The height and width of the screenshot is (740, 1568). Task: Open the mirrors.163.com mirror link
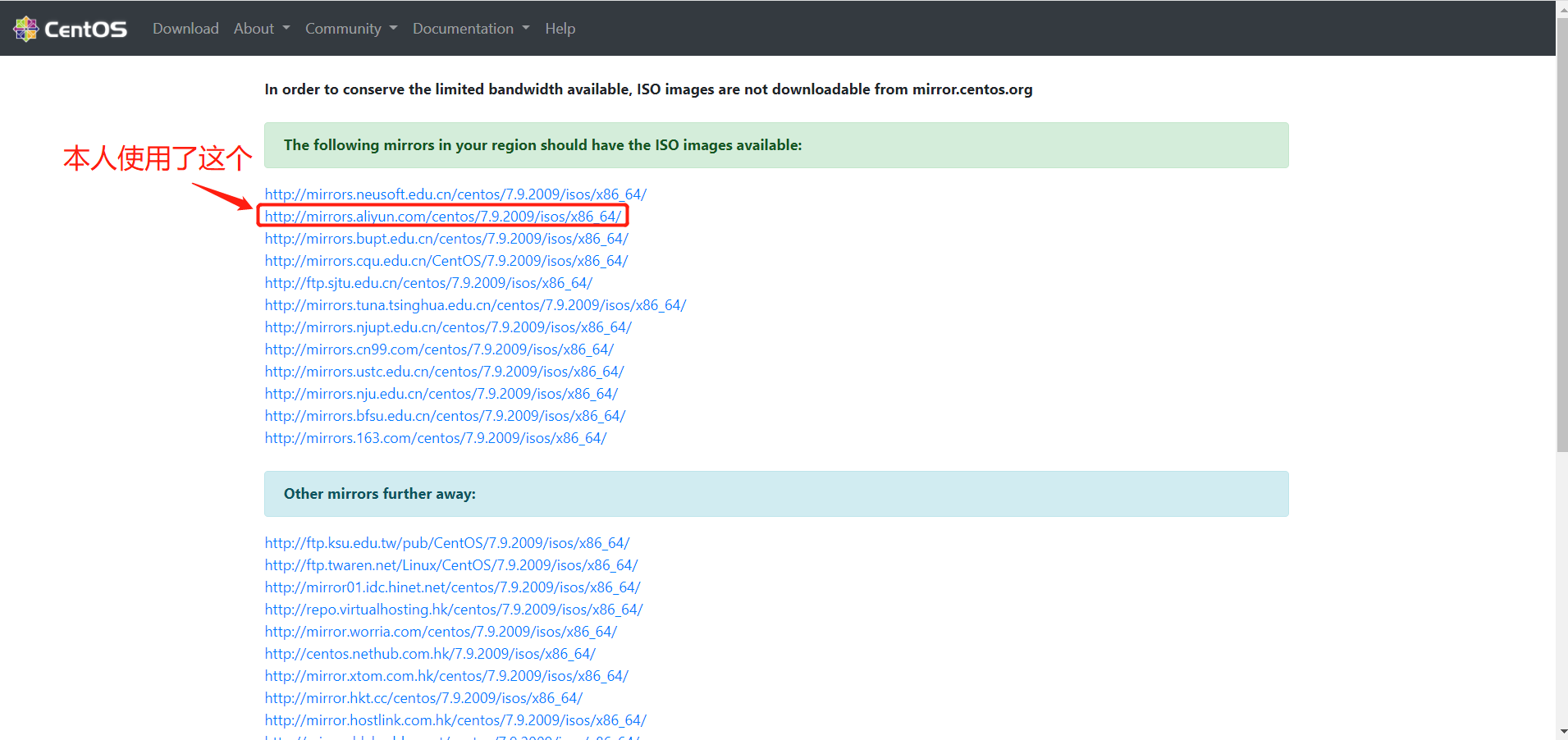click(x=436, y=438)
